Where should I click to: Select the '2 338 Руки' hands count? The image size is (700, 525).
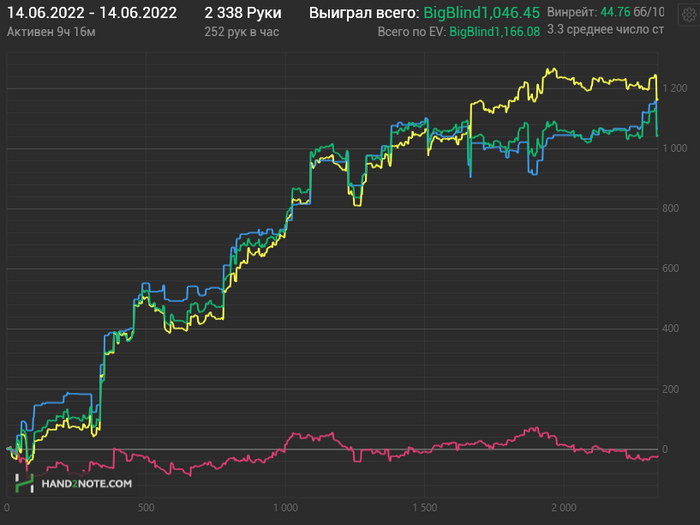click(243, 13)
